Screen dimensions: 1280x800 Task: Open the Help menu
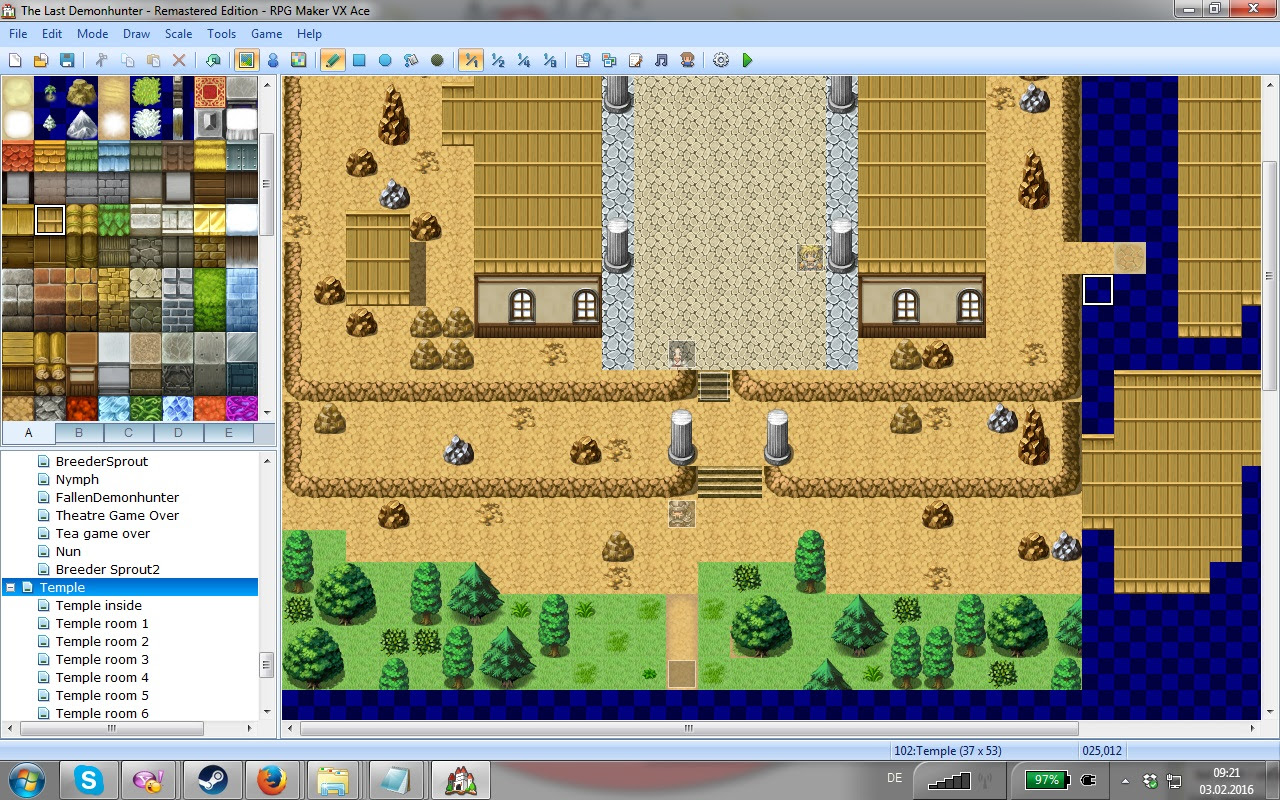coord(310,34)
